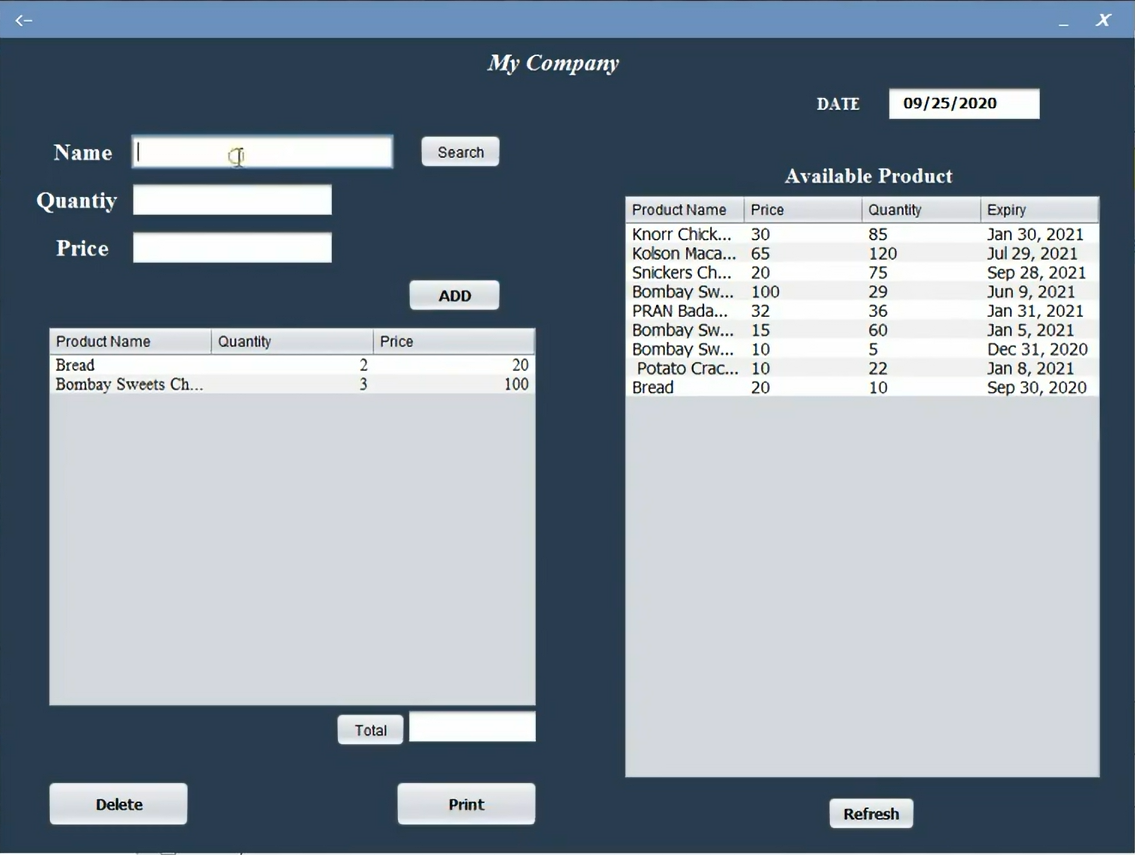Click the Sep 30, 2020 expiry cell
The height and width of the screenshot is (855, 1135).
tap(1039, 387)
